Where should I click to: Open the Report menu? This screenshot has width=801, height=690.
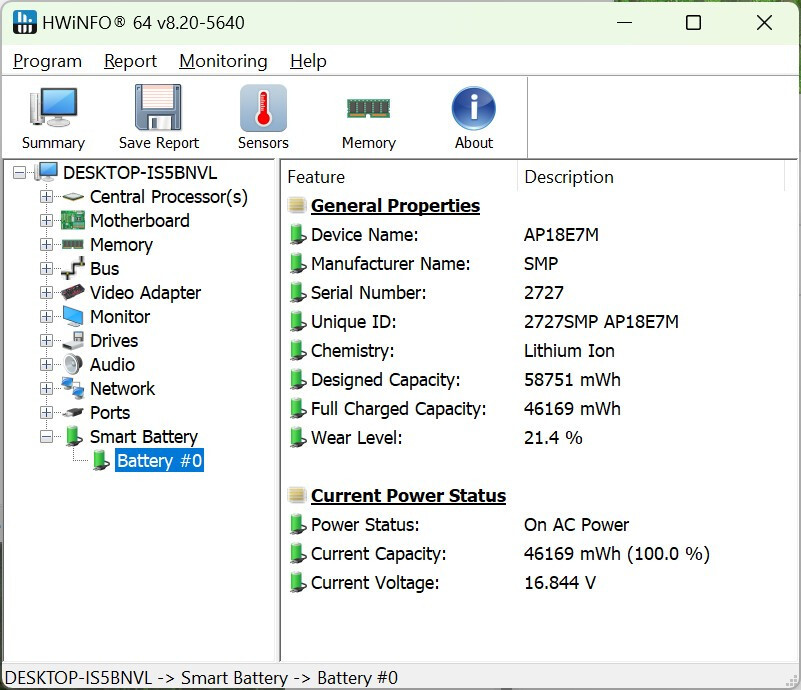pyautogui.click(x=130, y=61)
